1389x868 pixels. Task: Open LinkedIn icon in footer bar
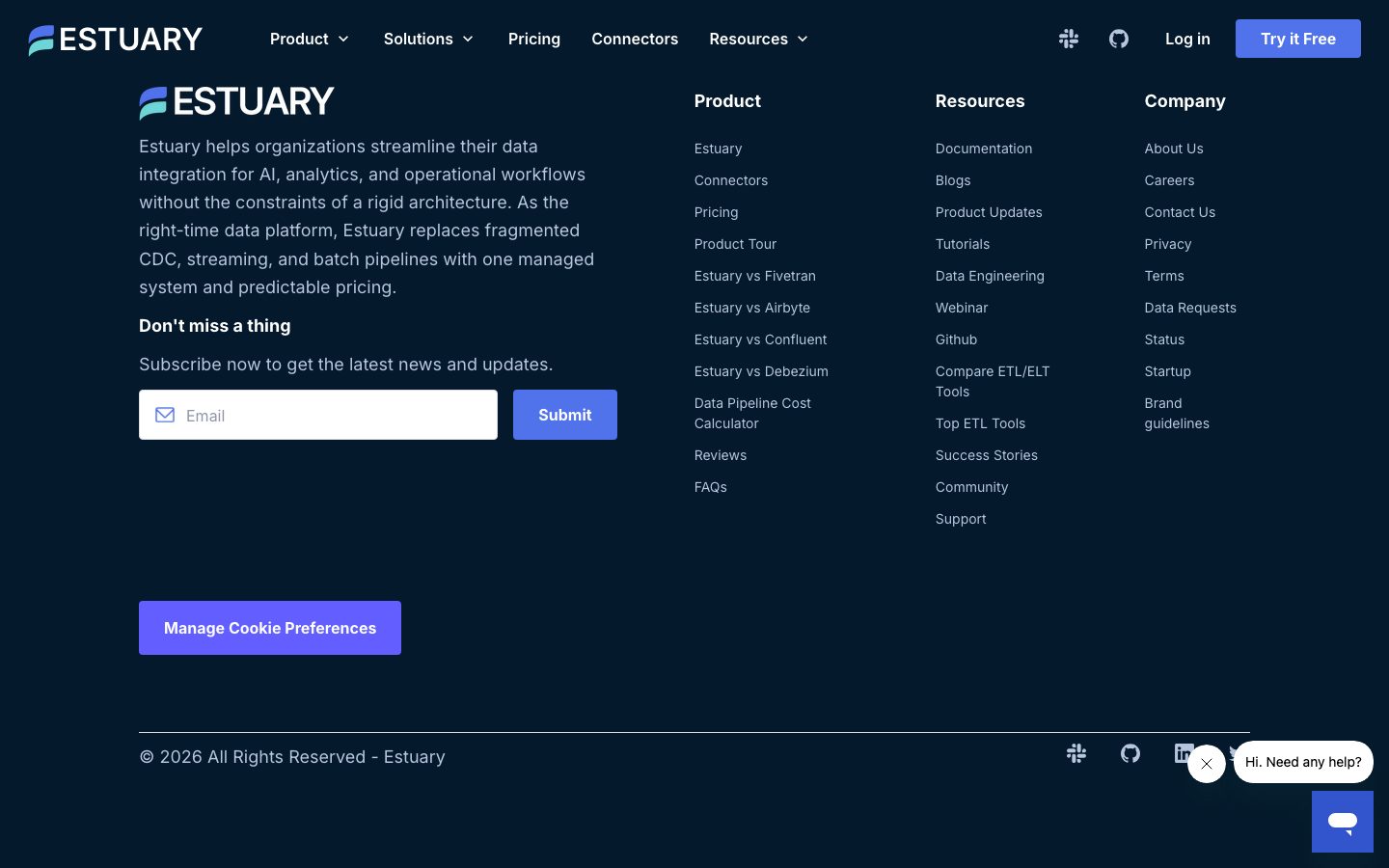coord(1184,753)
